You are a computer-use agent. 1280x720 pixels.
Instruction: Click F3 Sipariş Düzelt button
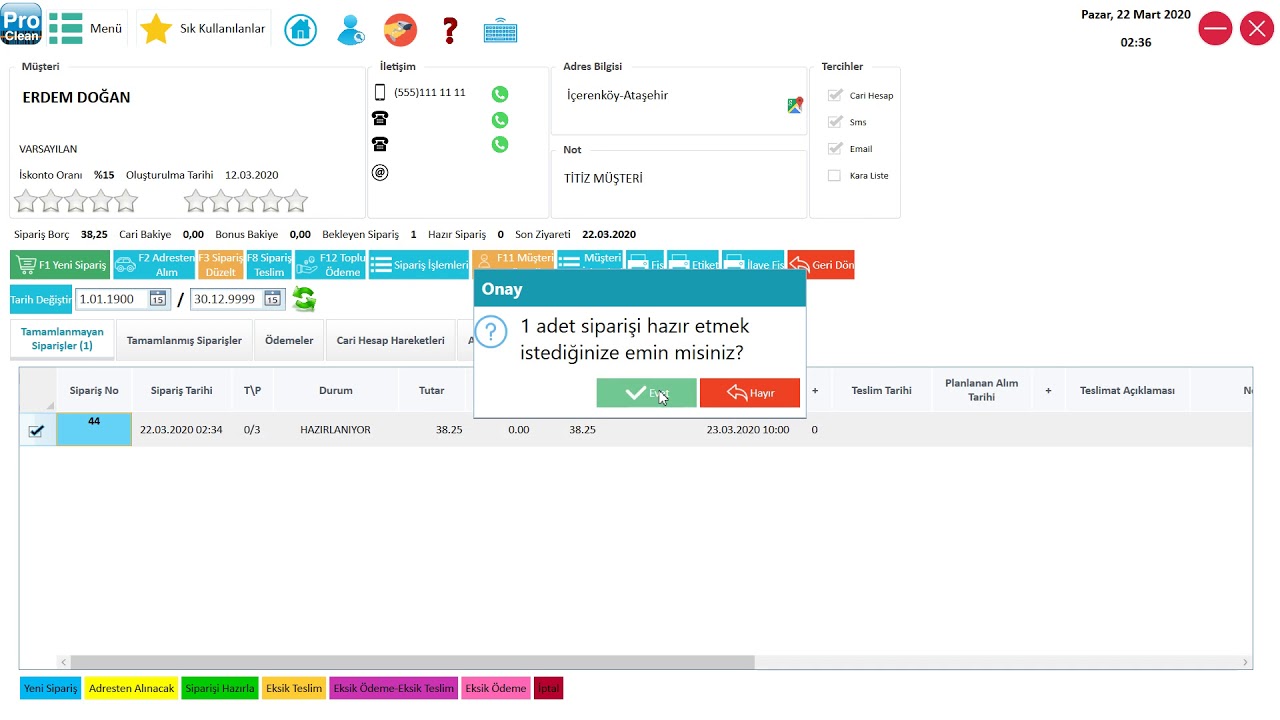(221, 265)
